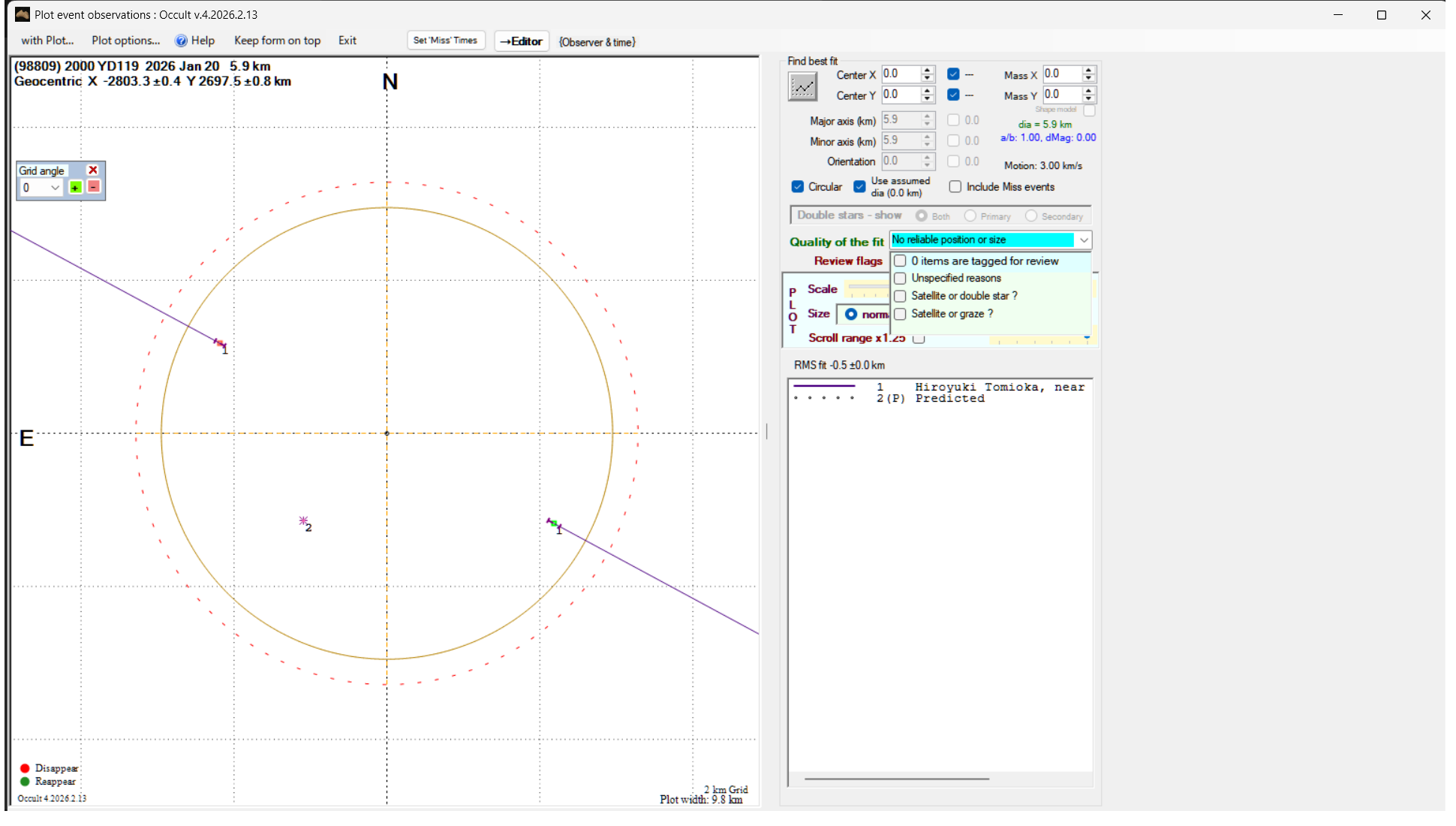1456x826 pixels.
Task: Click the Editor button
Action: pyautogui.click(x=522, y=41)
